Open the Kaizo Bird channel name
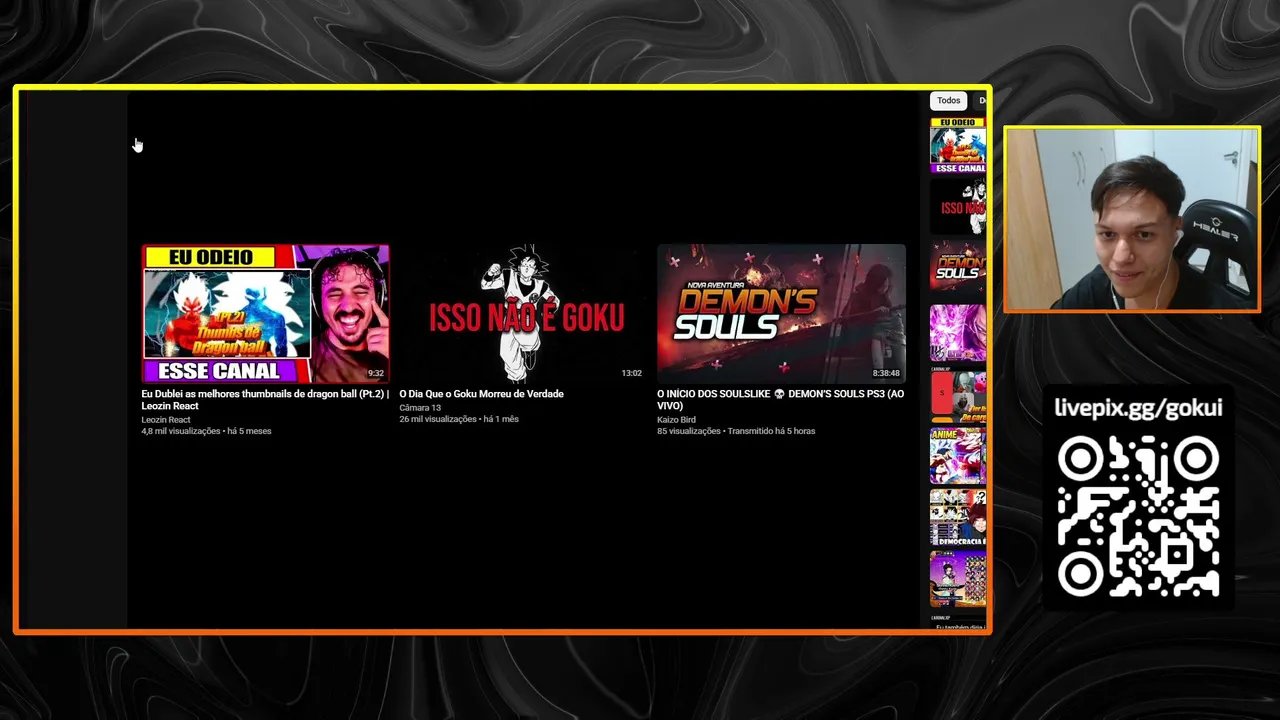The height and width of the screenshot is (720, 1280). coord(676,420)
